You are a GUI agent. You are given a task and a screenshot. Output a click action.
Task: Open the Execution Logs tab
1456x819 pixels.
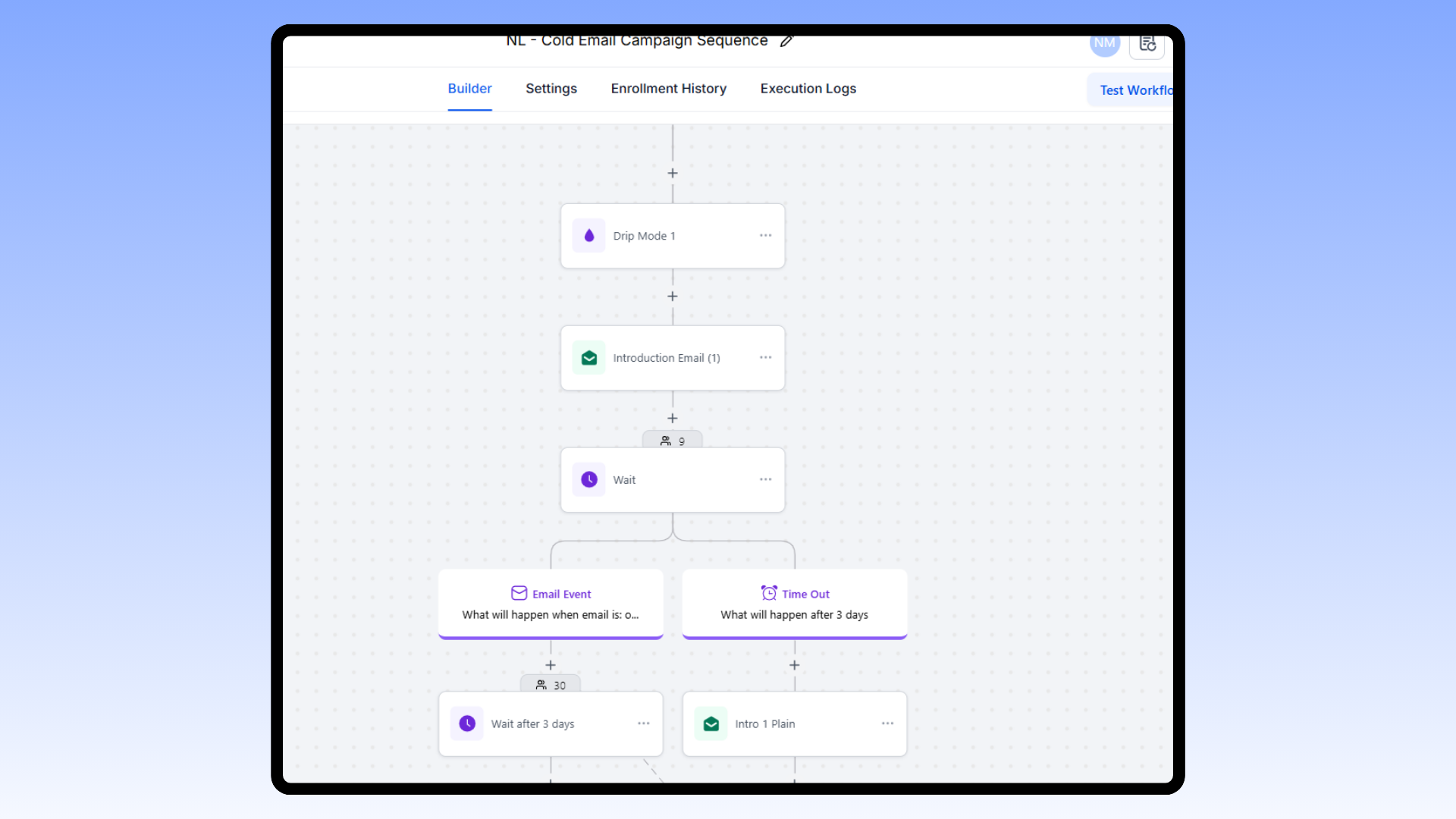(807, 89)
